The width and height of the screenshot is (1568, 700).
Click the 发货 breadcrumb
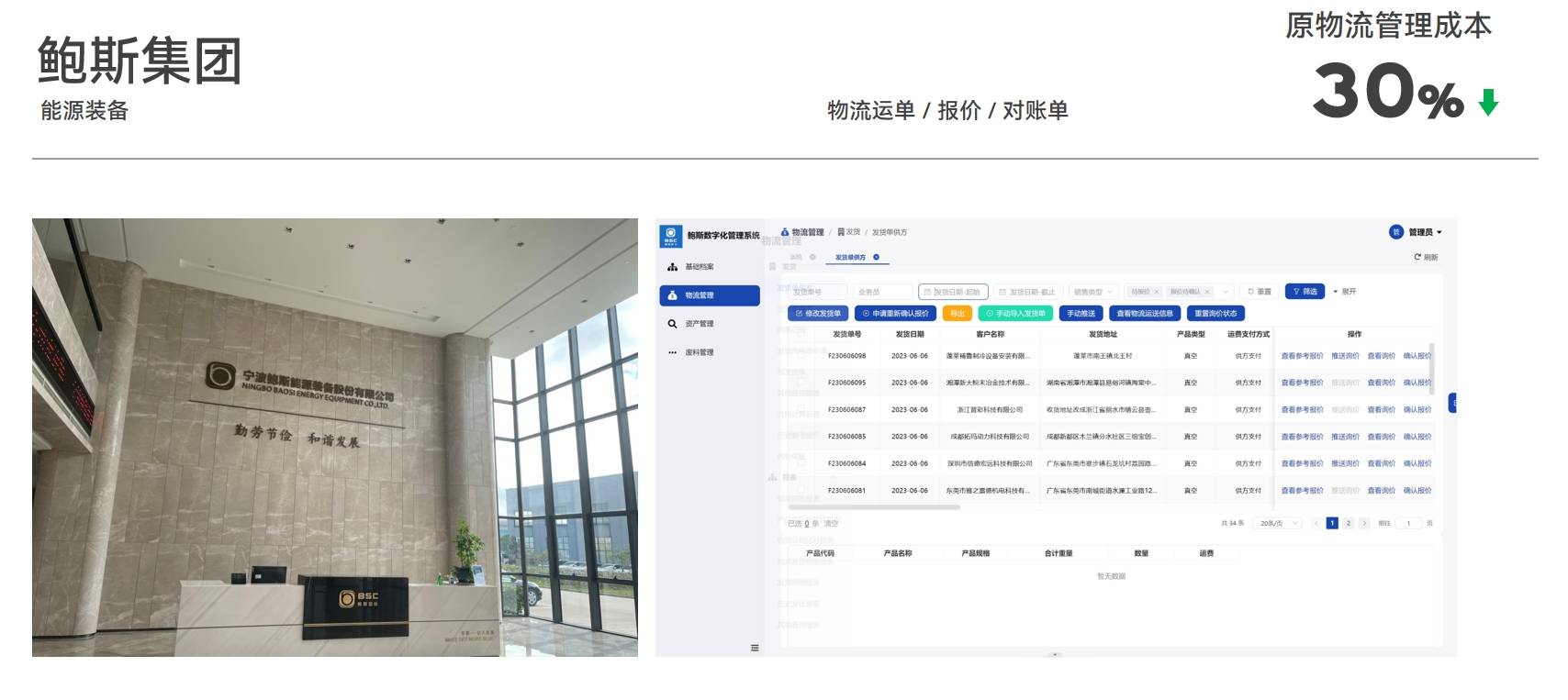tap(848, 232)
